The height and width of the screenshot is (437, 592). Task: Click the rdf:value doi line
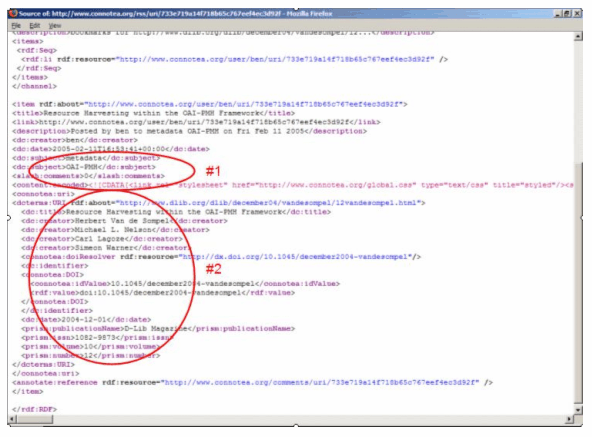click(x=162, y=293)
